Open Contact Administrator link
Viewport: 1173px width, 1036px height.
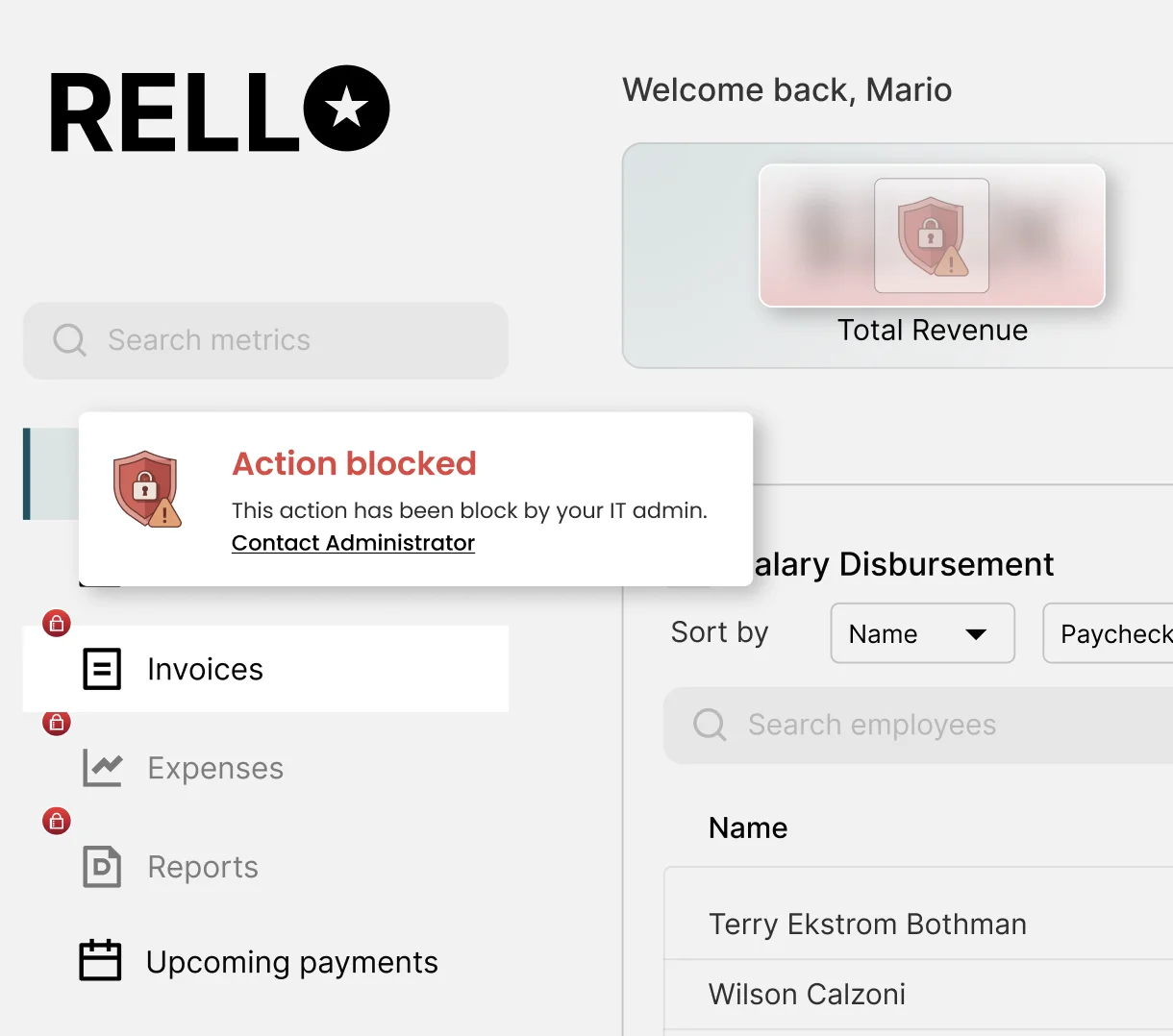(353, 543)
